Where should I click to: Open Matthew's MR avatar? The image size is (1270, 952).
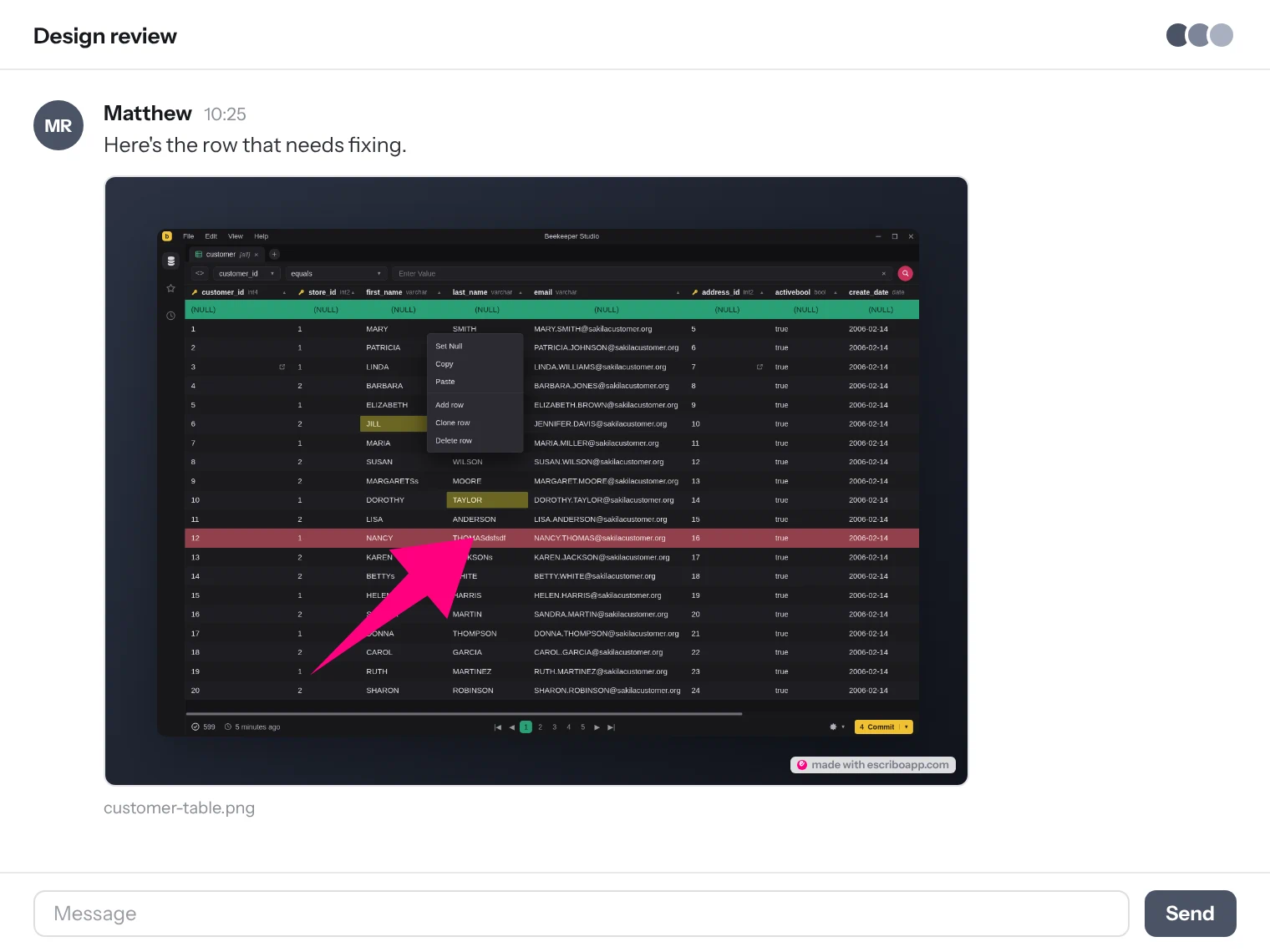58,125
